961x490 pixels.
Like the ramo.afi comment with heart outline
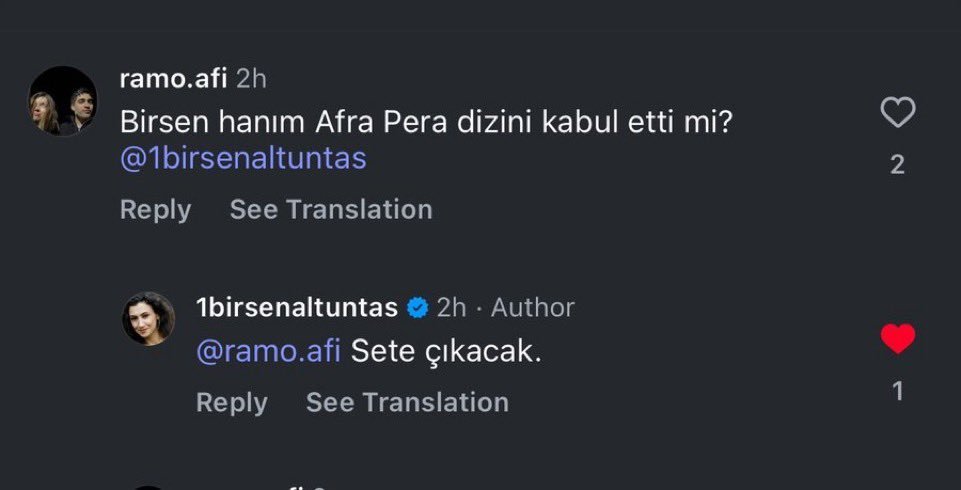[897, 113]
